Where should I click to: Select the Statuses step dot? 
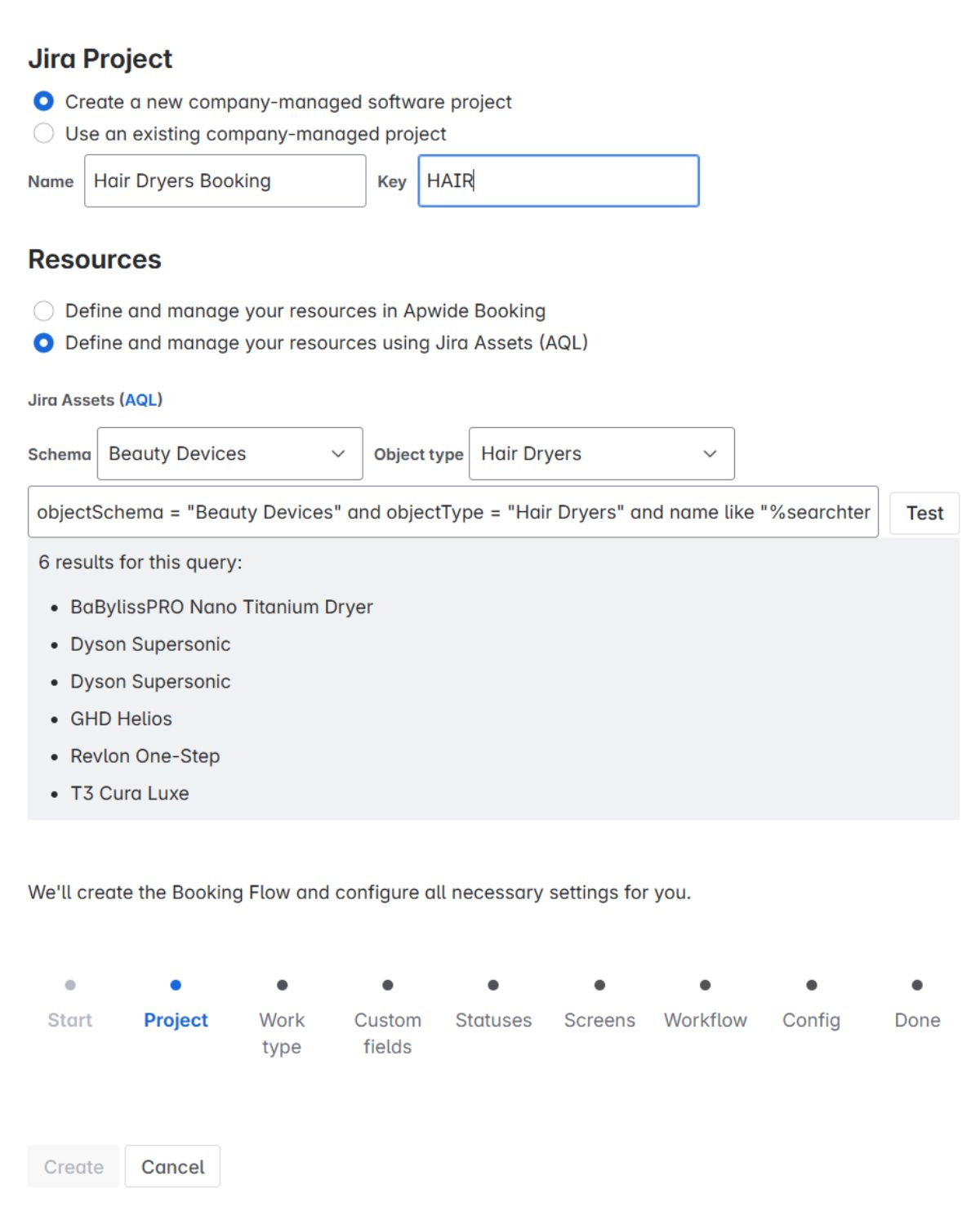[x=493, y=985]
